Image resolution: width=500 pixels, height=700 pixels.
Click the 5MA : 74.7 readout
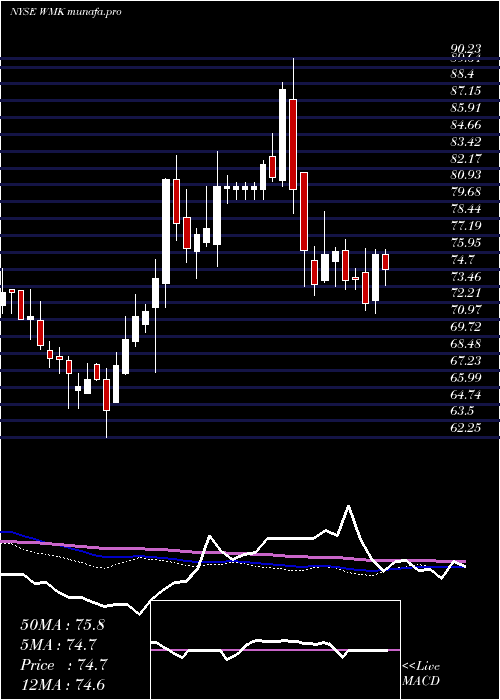click(59, 645)
